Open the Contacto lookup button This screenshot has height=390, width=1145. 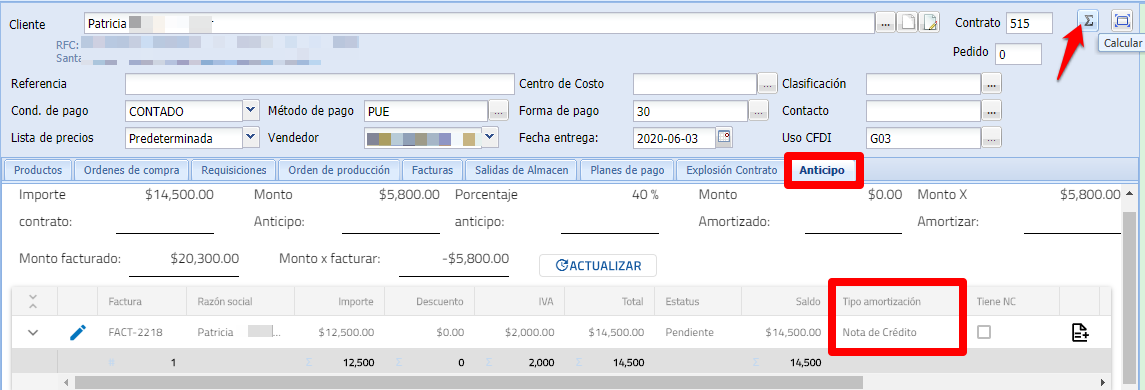click(991, 112)
